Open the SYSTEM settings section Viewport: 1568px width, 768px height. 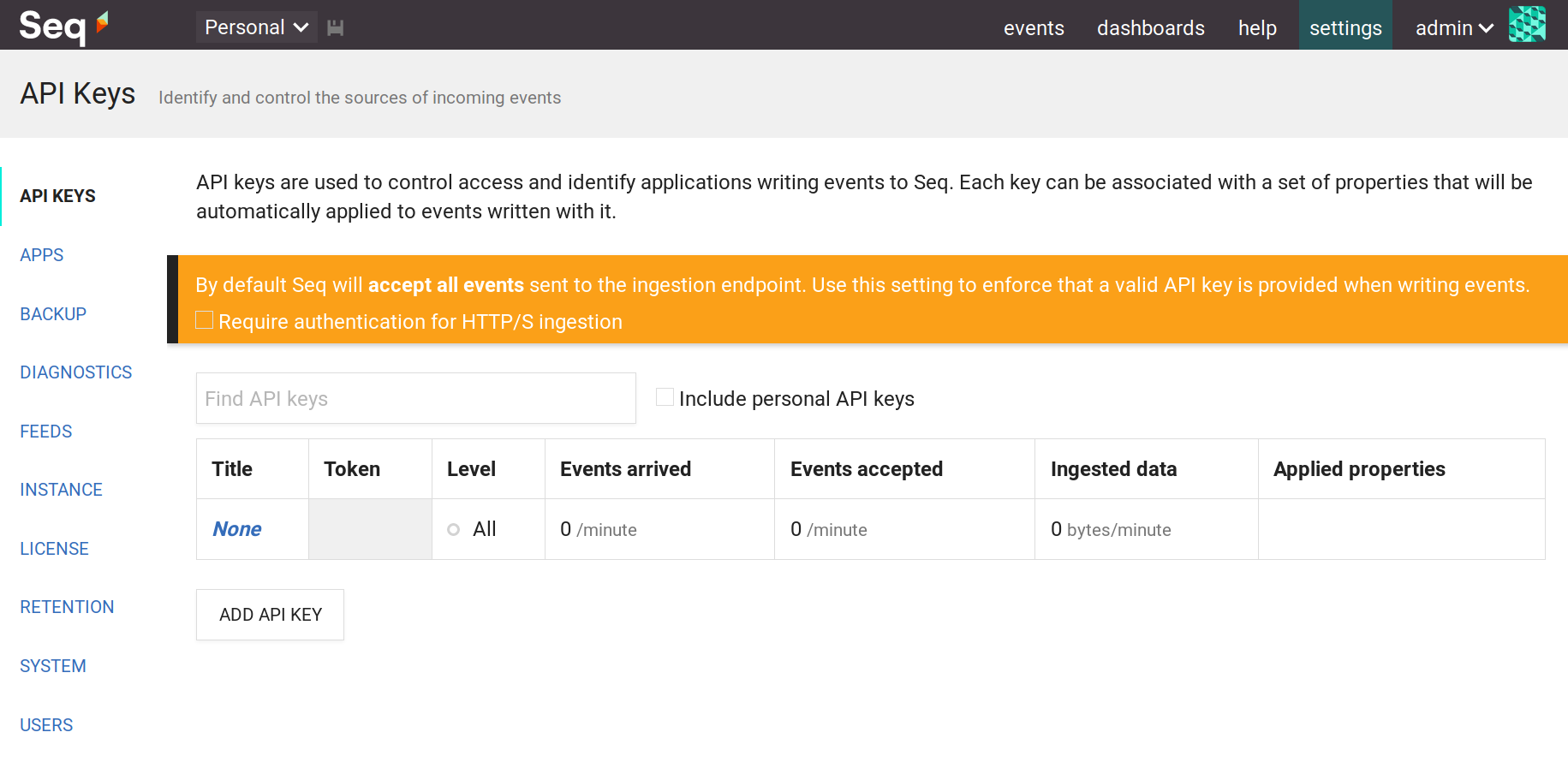[53, 666]
